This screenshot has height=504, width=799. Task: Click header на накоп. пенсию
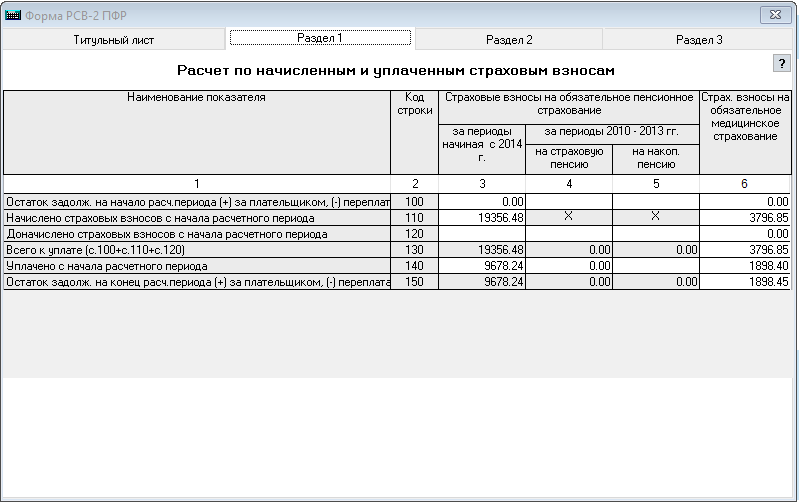(656, 160)
